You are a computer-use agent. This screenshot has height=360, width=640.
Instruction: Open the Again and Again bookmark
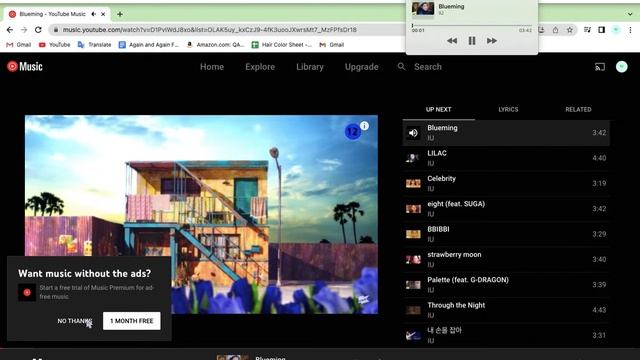tap(149, 45)
